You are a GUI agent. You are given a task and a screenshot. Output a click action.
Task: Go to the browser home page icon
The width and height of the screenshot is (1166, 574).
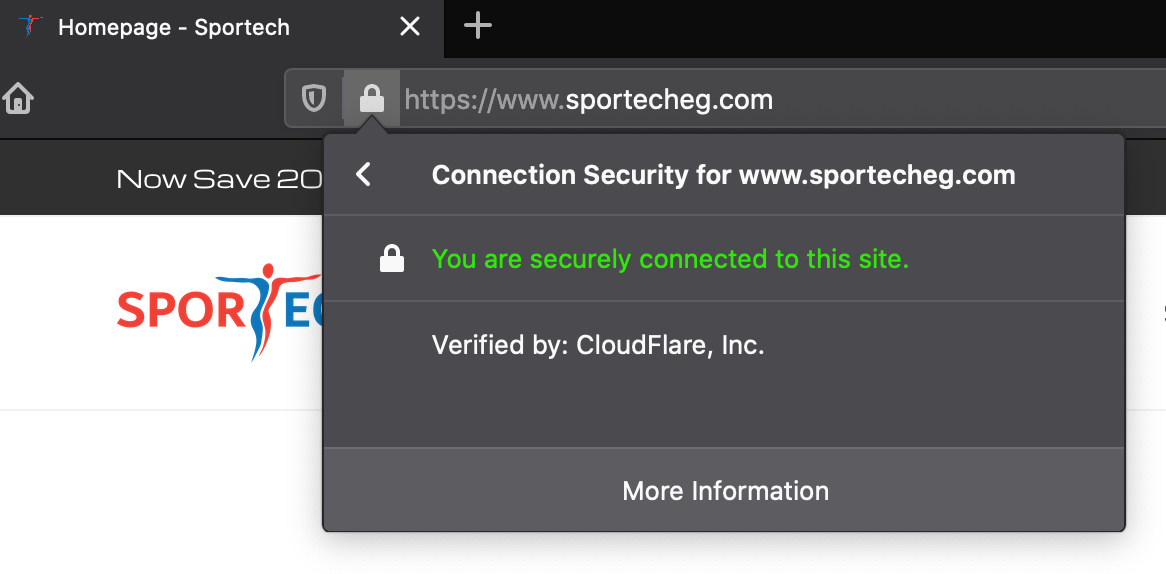pos(18,98)
